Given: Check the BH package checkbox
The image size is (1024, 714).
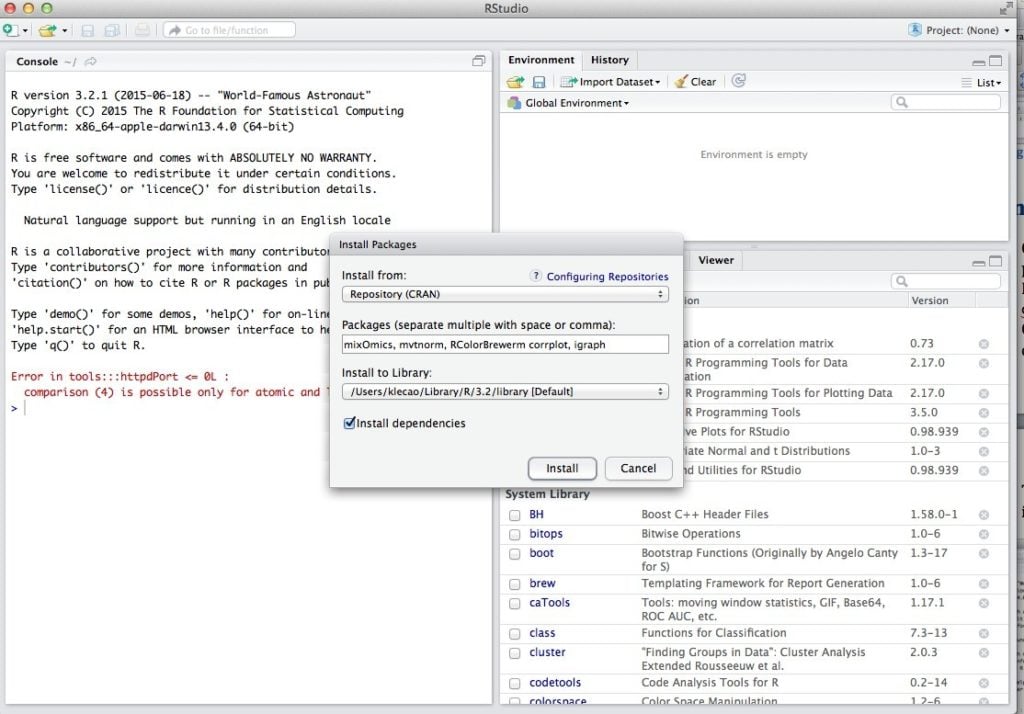Looking at the screenshot, I should tap(515, 515).
